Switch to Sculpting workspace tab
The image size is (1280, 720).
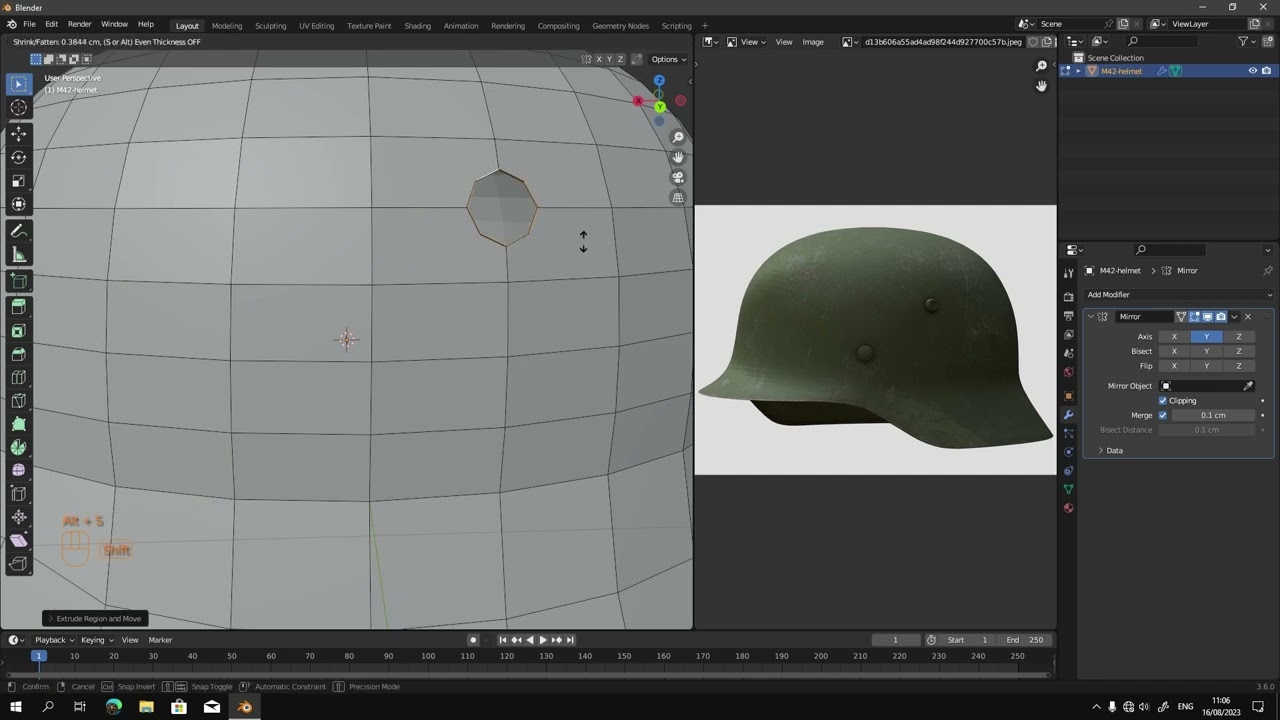pos(270,25)
